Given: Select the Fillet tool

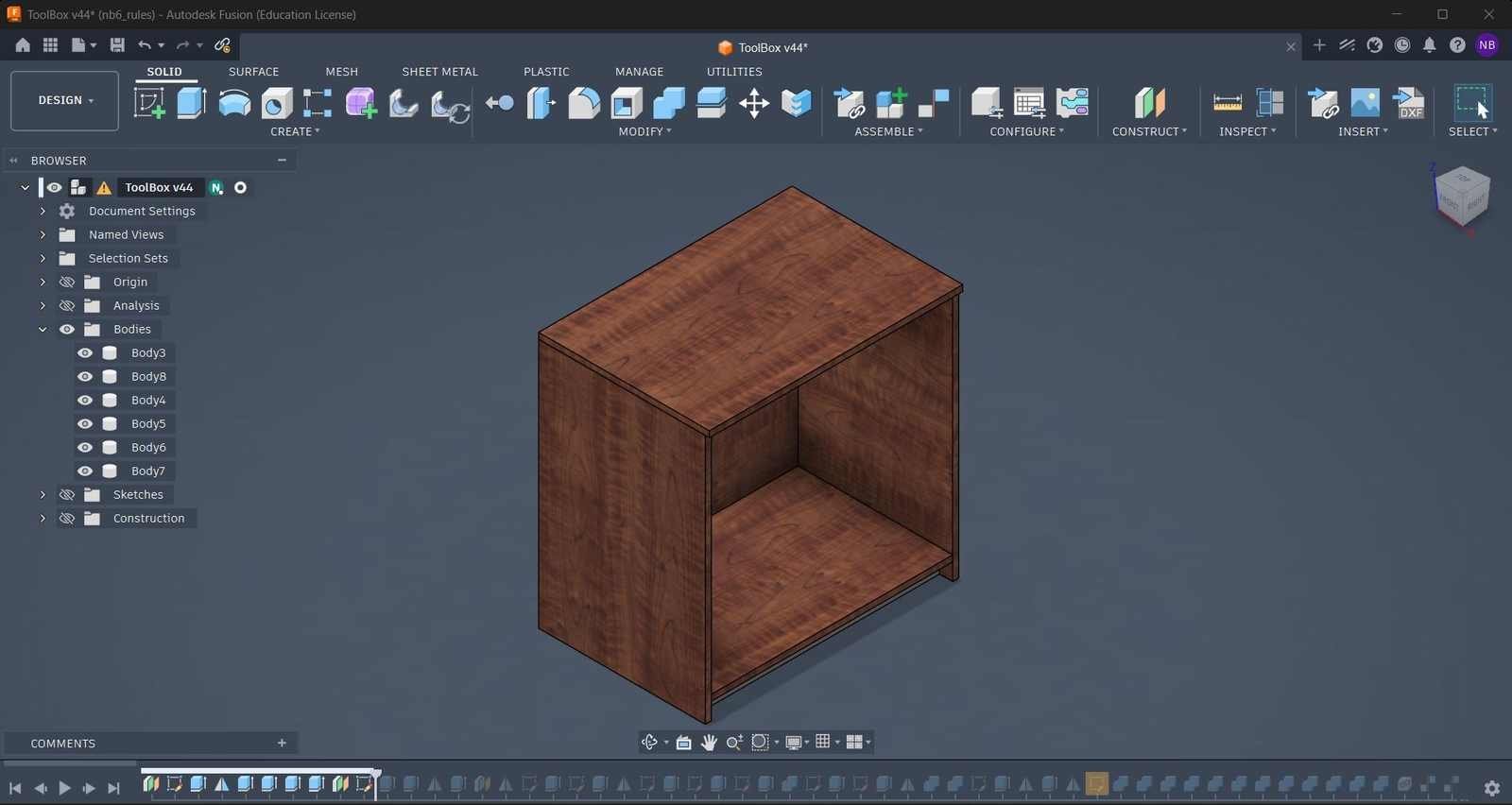Looking at the screenshot, I should point(584,103).
